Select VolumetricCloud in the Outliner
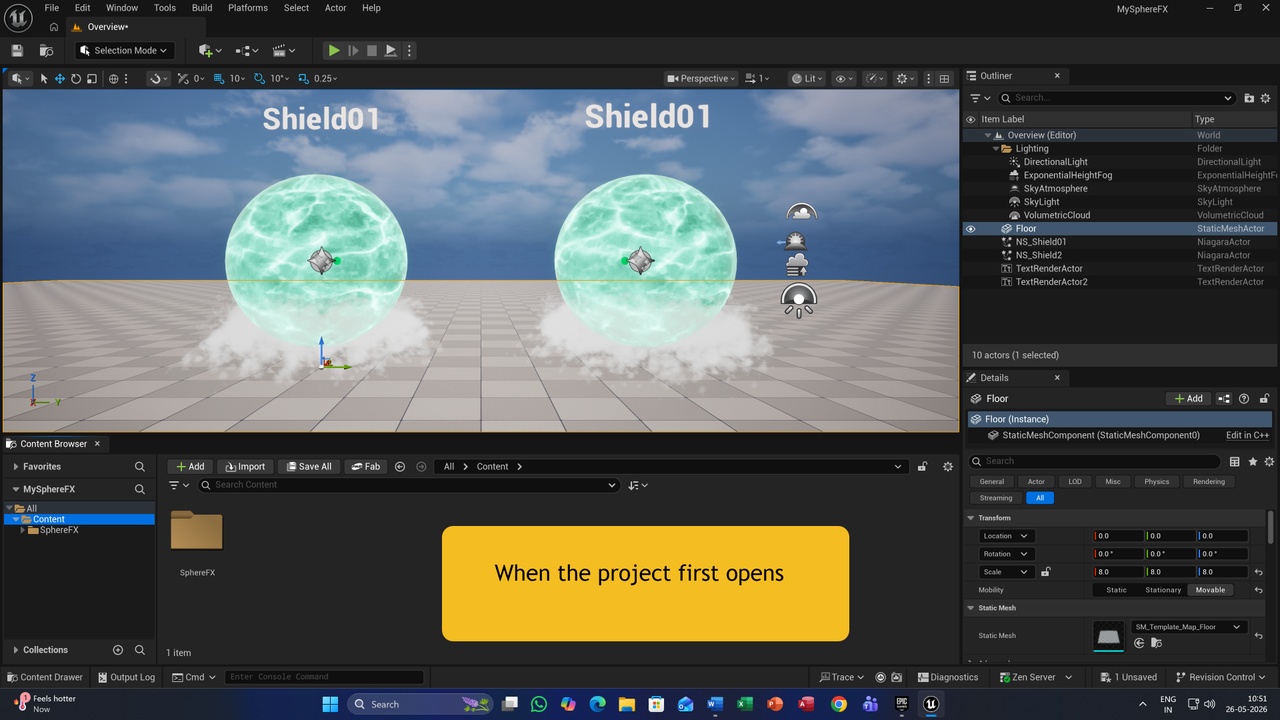This screenshot has height=720, width=1280. (x=1057, y=215)
